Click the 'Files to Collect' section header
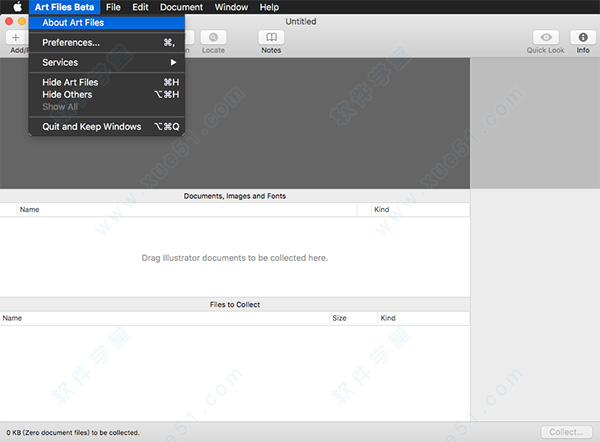This screenshot has height=442, width=600. [235, 305]
